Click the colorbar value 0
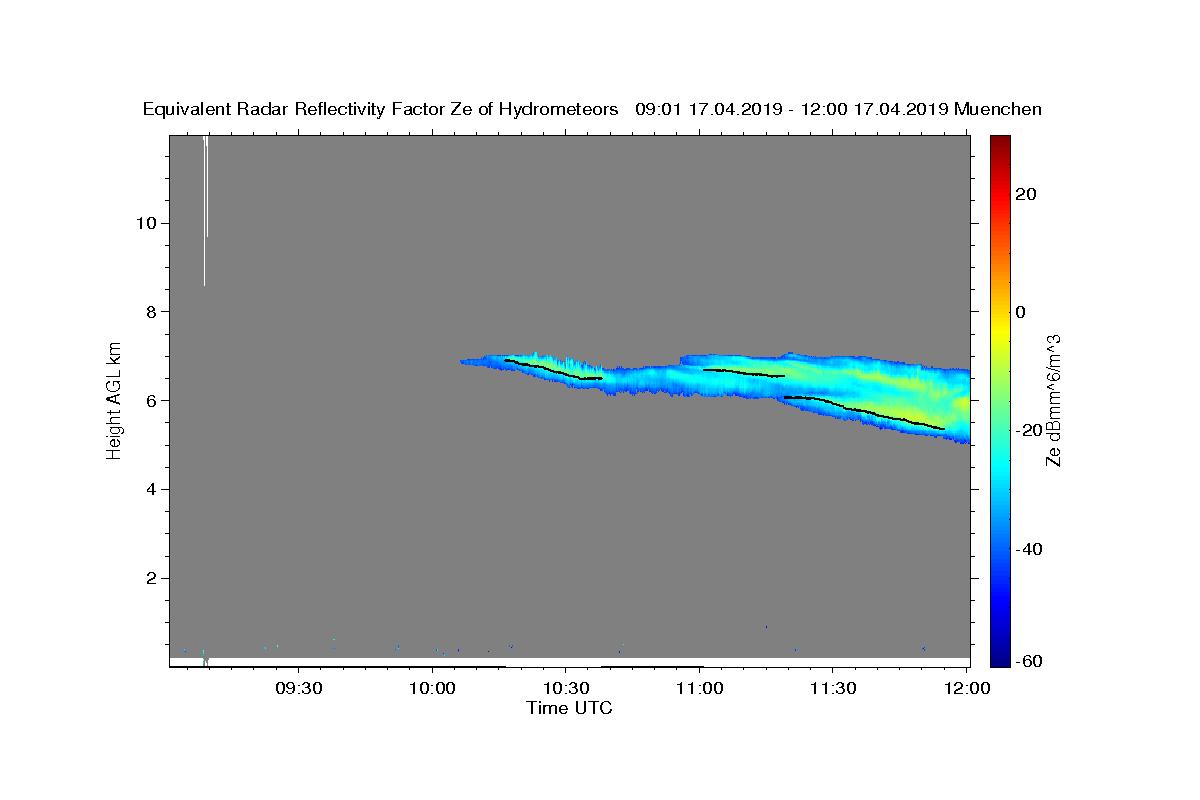Screen dimensions: 1200x800 (x=1021, y=312)
